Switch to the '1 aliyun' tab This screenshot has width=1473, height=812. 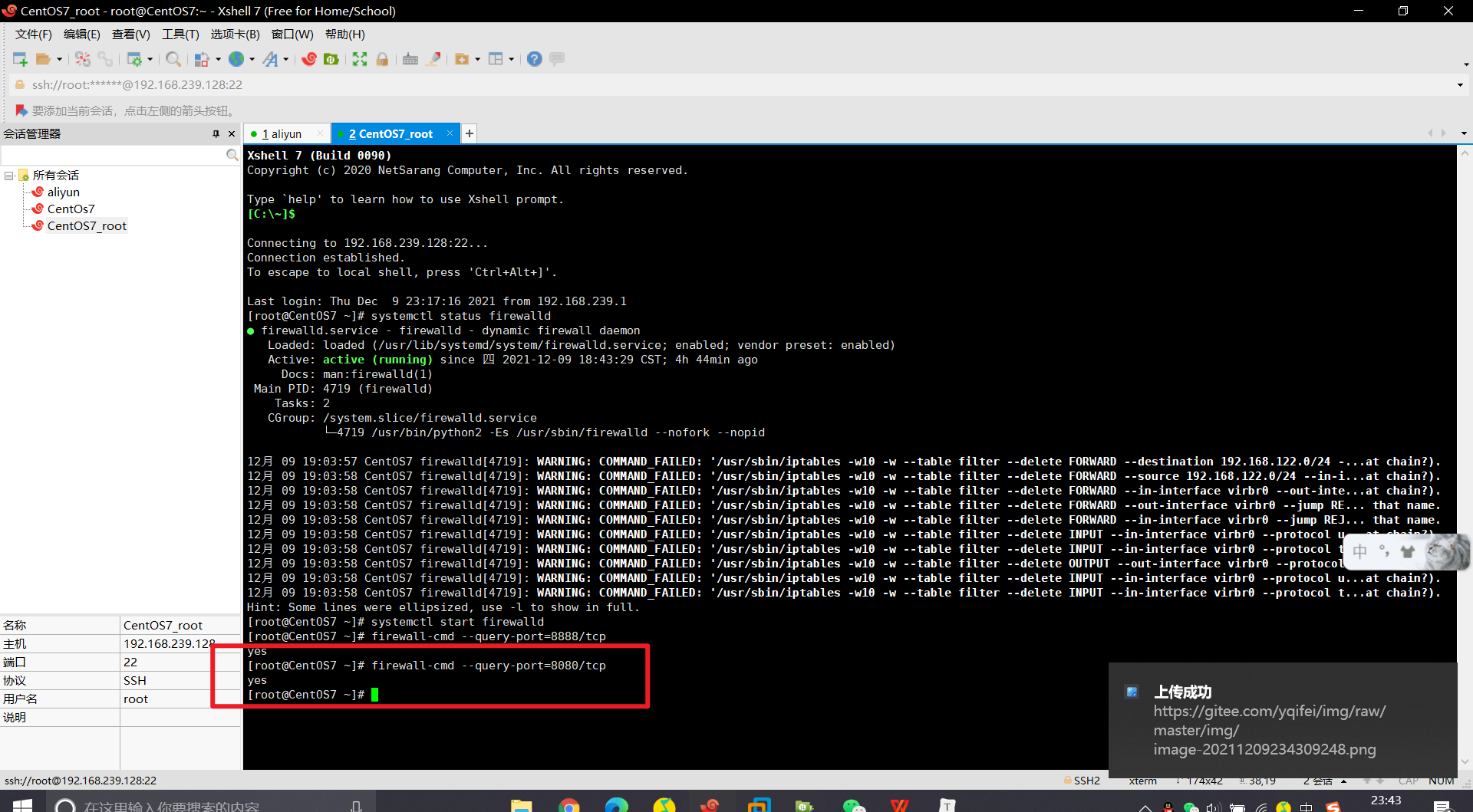[x=282, y=134]
